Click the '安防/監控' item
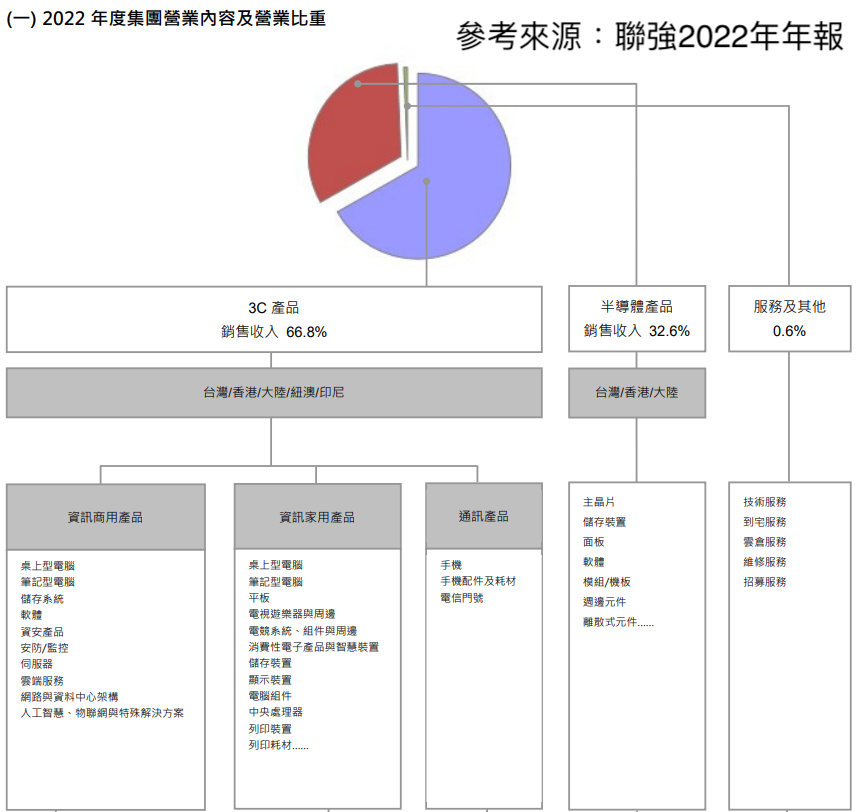The height and width of the screenshot is (812, 859). [44, 648]
